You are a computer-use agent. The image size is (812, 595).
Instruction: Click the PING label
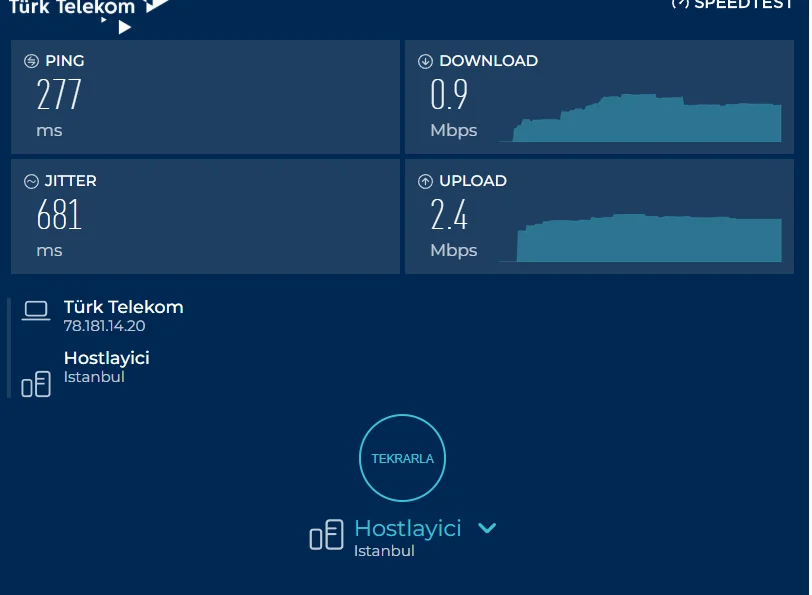point(65,61)
